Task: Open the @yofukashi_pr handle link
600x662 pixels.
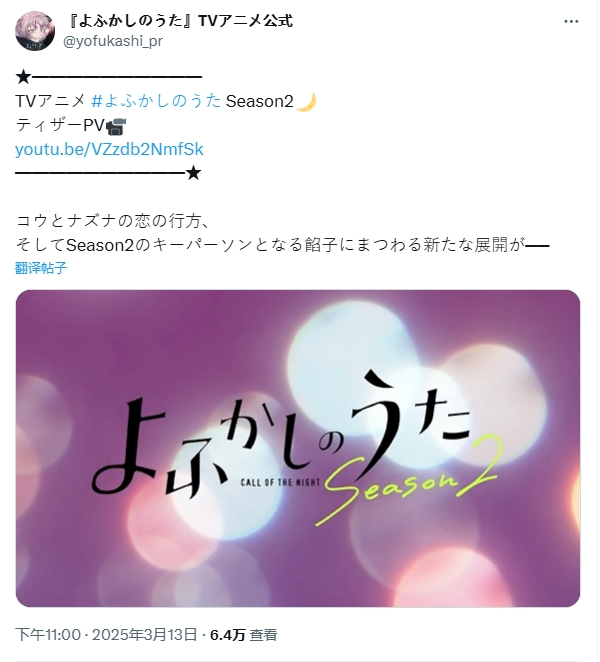Action: (x=113, y=41)
